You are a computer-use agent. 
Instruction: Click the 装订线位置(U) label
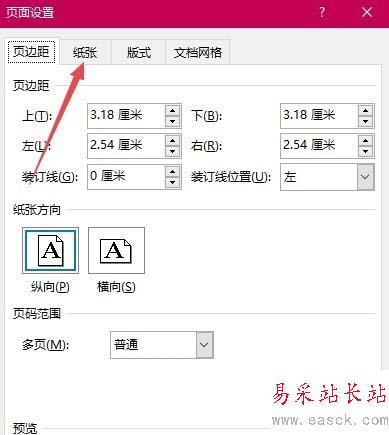click(x=231, y=177)
